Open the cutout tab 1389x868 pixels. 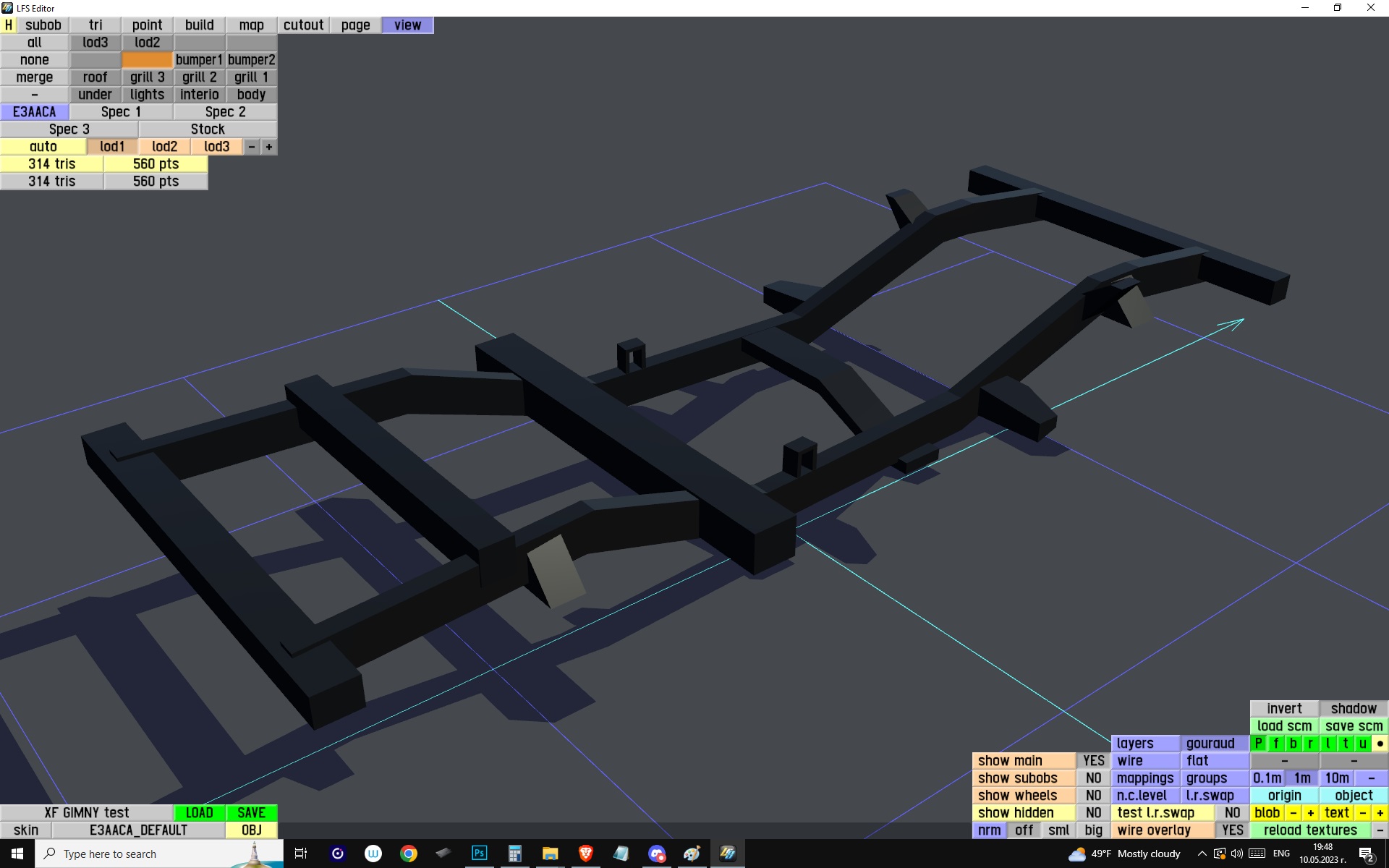303,25
